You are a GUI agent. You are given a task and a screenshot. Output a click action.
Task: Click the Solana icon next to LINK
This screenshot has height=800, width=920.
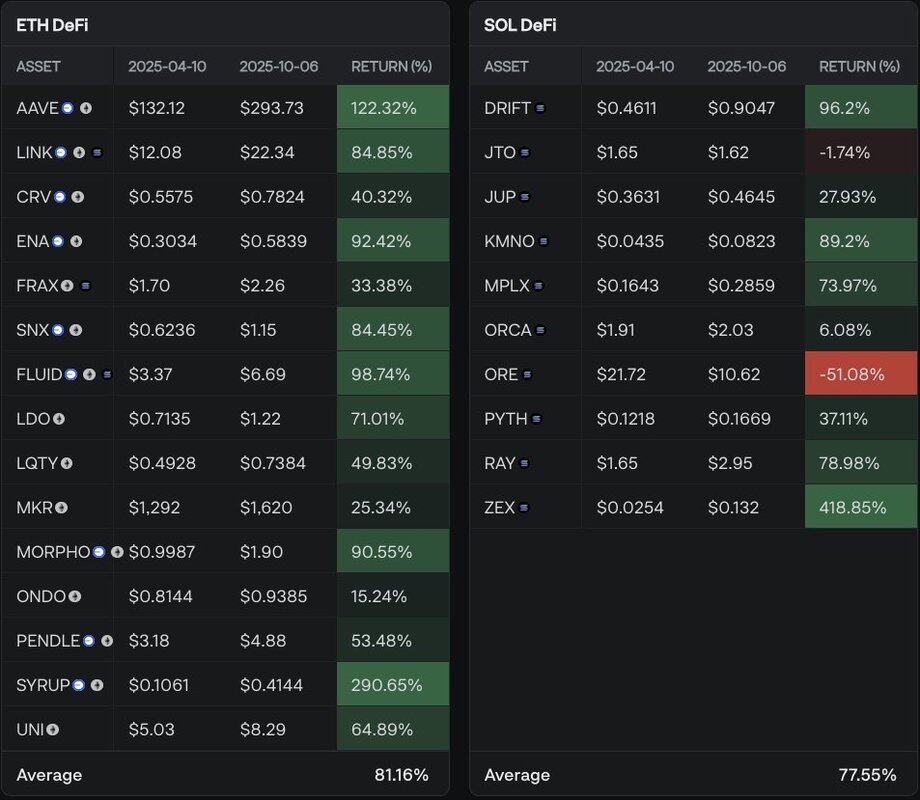coord(97,152)
